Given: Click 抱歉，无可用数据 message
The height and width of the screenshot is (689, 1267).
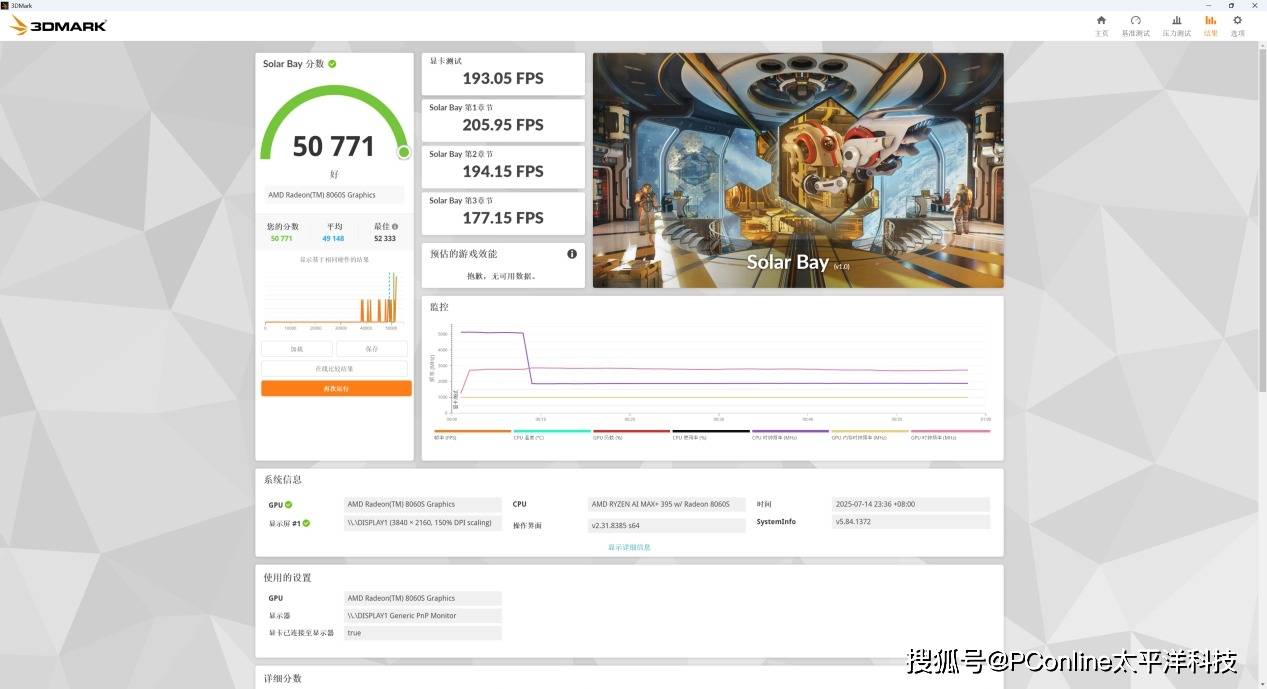Looking at the screenshot, I should pyautogui.click(x=502, y=276).
